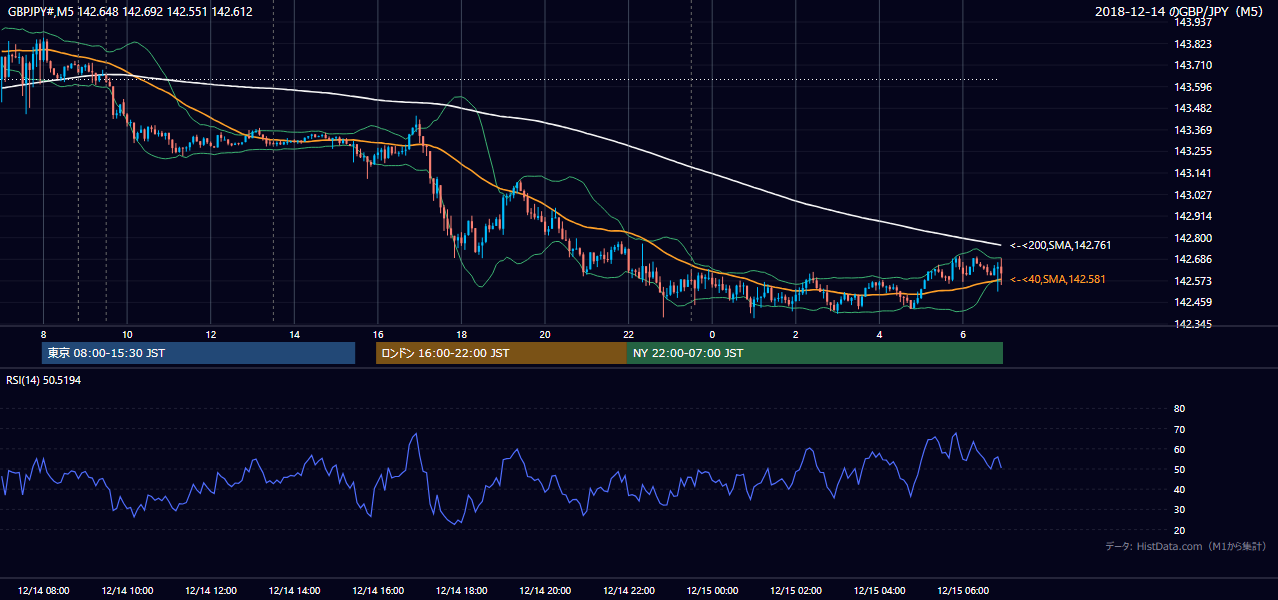Click the RSI scale value 60
This screenshot has width=1278, height=600.
[x=1179, y=449]
